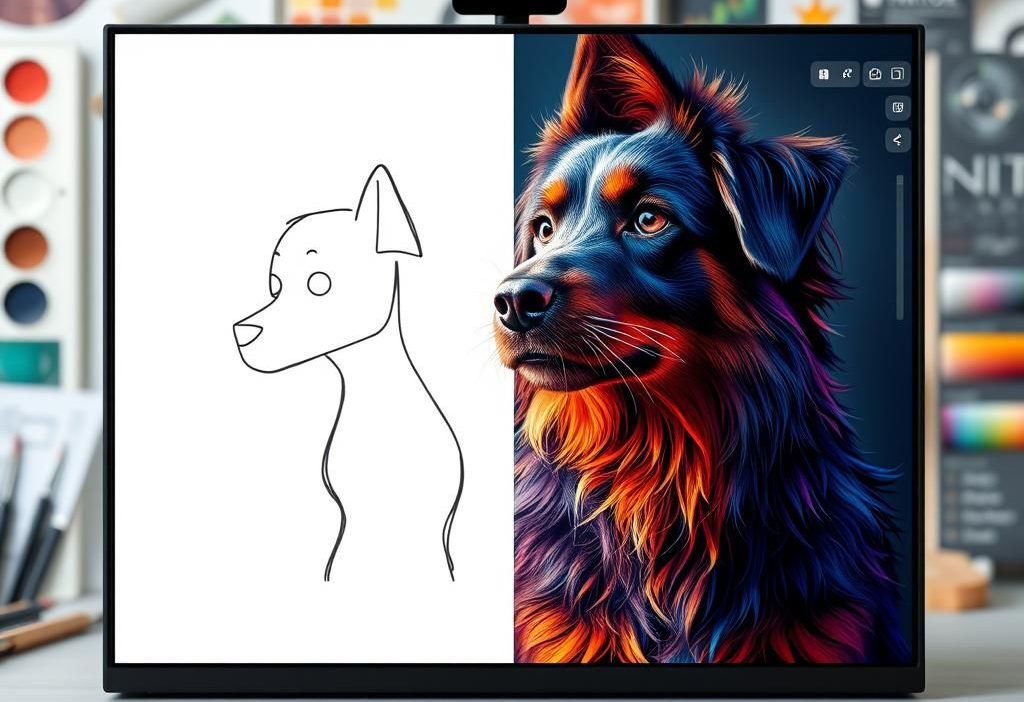Click the duplicate frame square icon

click(x=898, y=74)
